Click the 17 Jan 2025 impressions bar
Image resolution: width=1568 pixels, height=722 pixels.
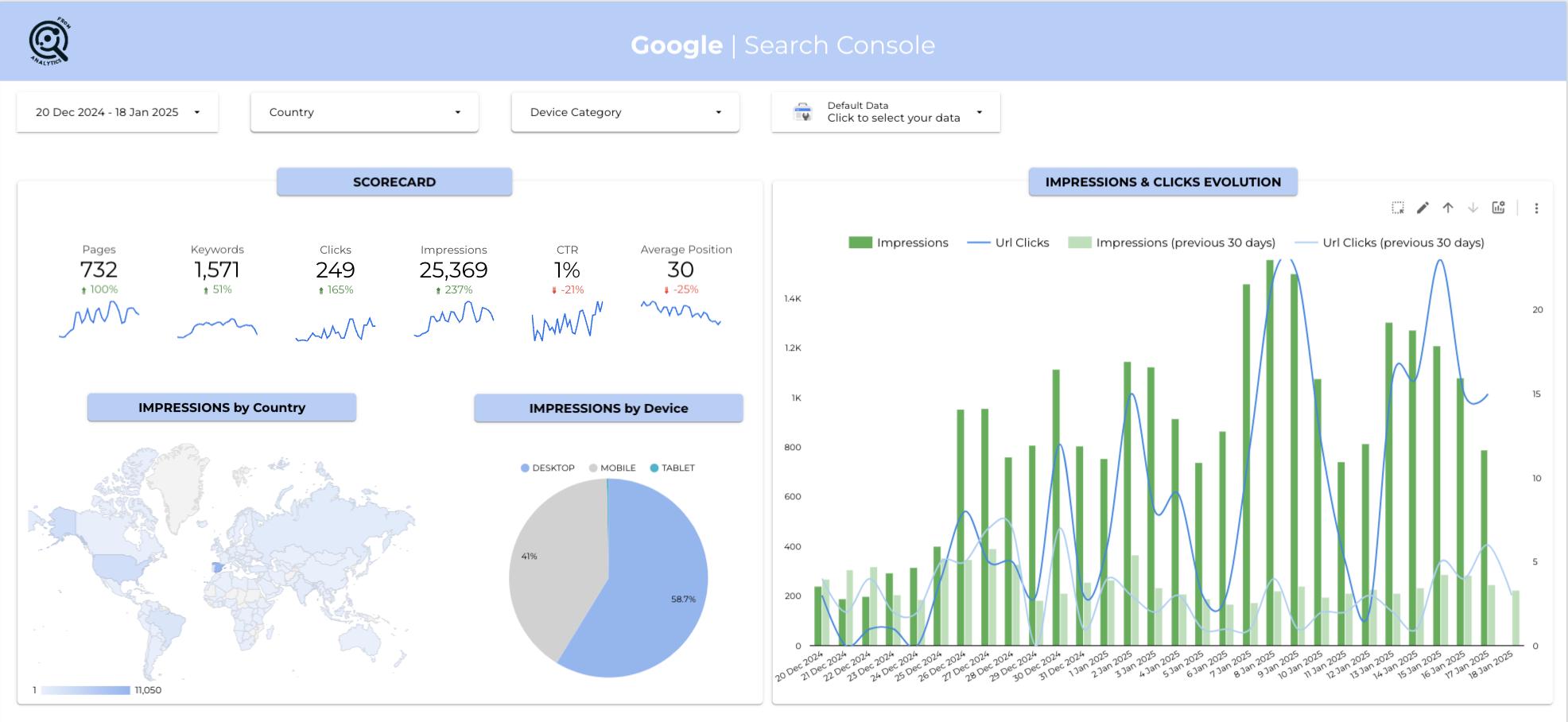coord(1484,548)
